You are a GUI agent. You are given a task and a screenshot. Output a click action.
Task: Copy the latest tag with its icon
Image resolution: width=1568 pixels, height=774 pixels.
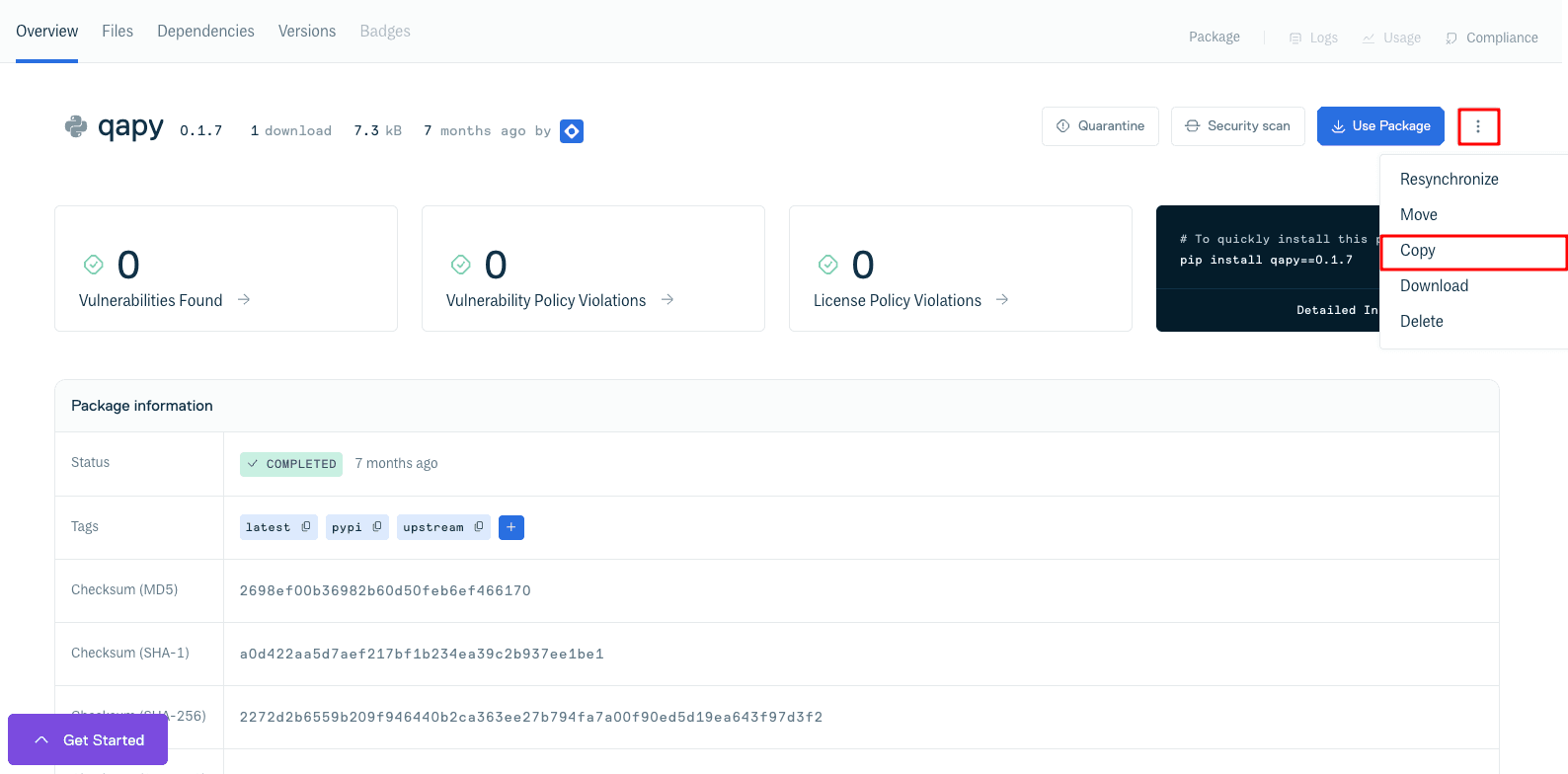pos(306,527)
